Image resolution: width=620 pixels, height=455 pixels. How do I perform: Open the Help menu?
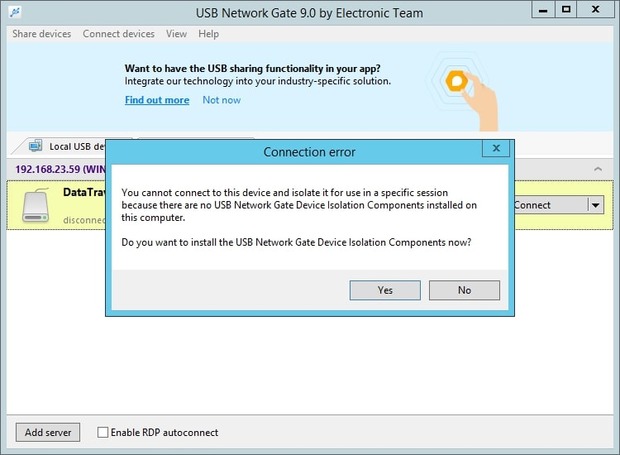coord(208,34)
